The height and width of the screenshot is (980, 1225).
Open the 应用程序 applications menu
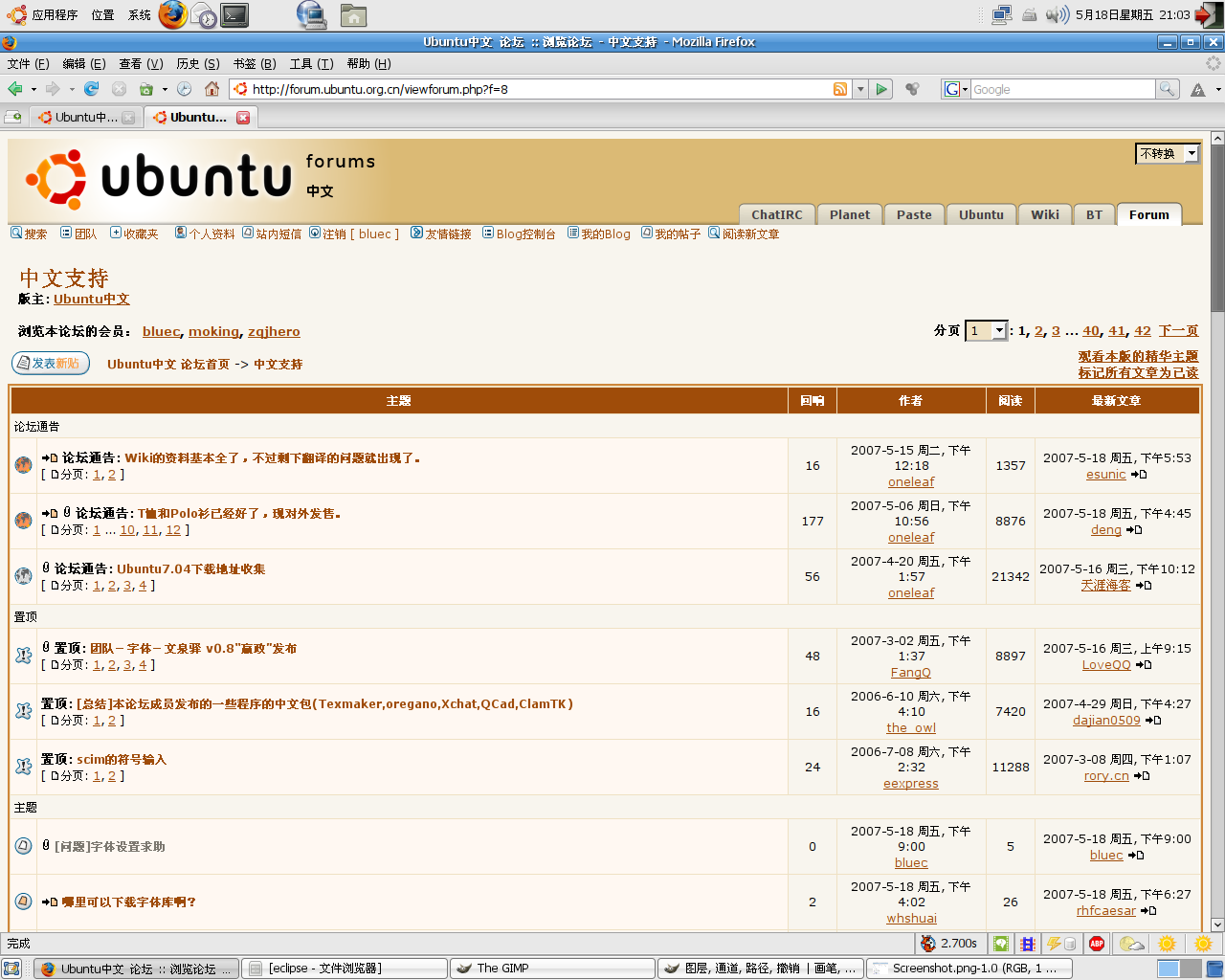(x=44, y=14)
